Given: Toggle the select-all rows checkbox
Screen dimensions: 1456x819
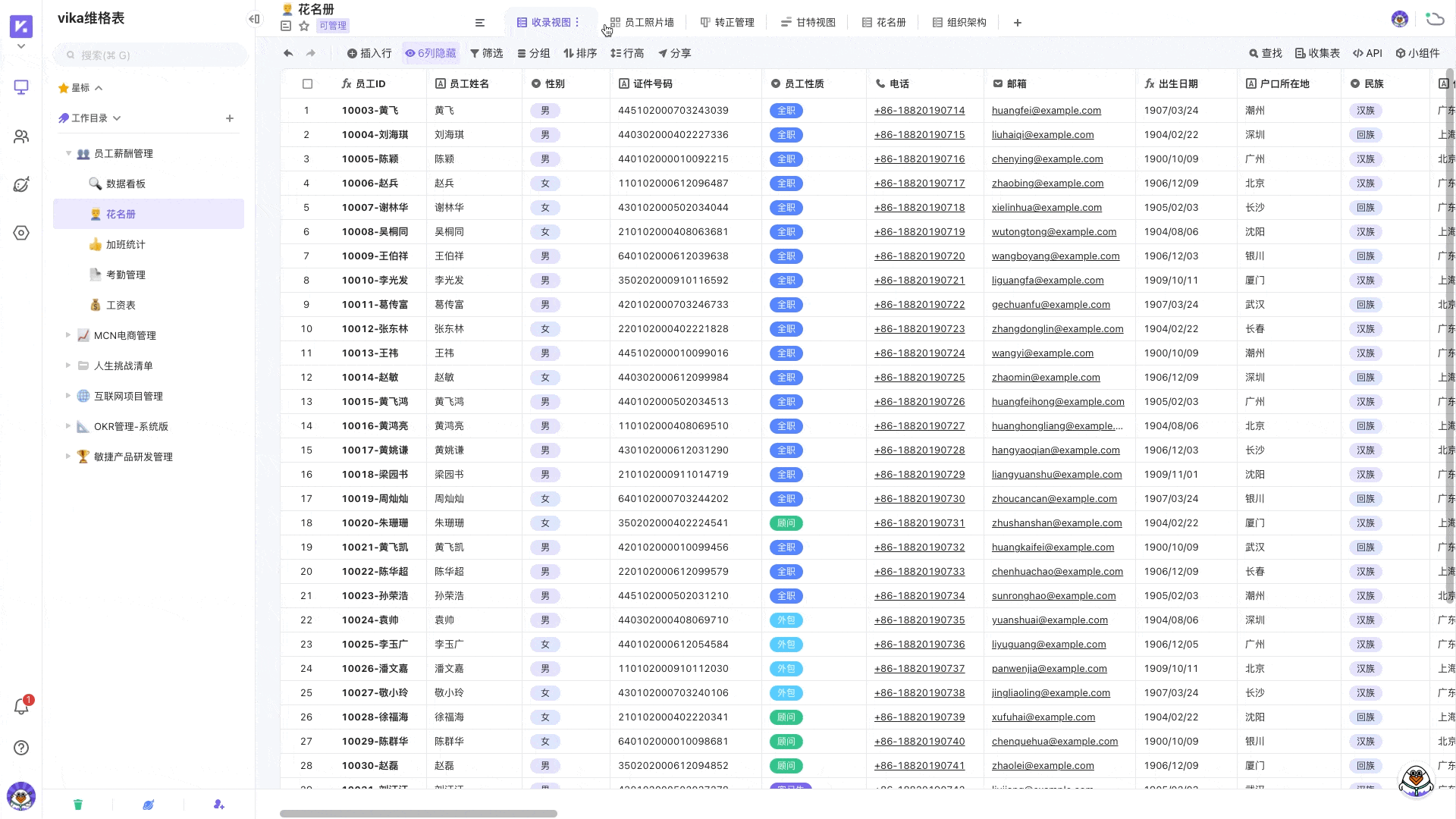Looking at the screenshot, I should (307, 84).
